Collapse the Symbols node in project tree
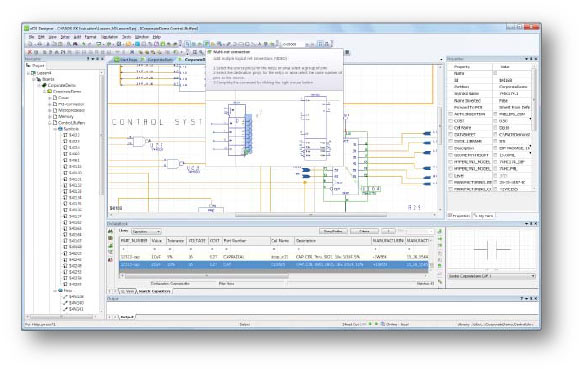This screenshot has height=373, width=584. click(55, 129)
